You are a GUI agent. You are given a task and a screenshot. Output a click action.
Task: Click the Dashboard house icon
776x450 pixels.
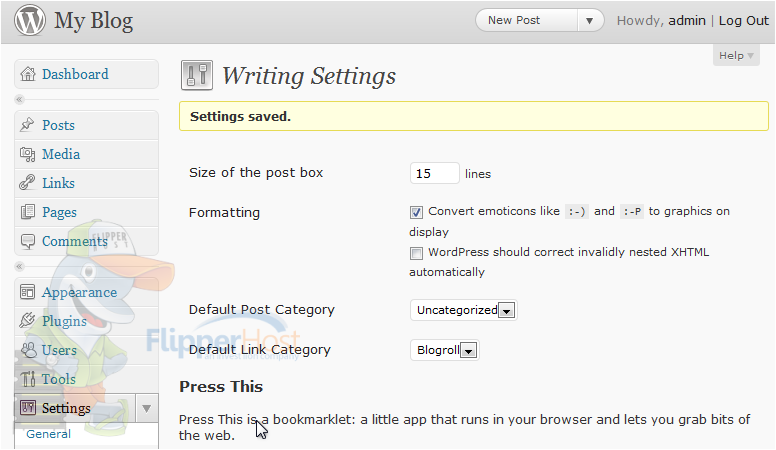click(28, 74)
